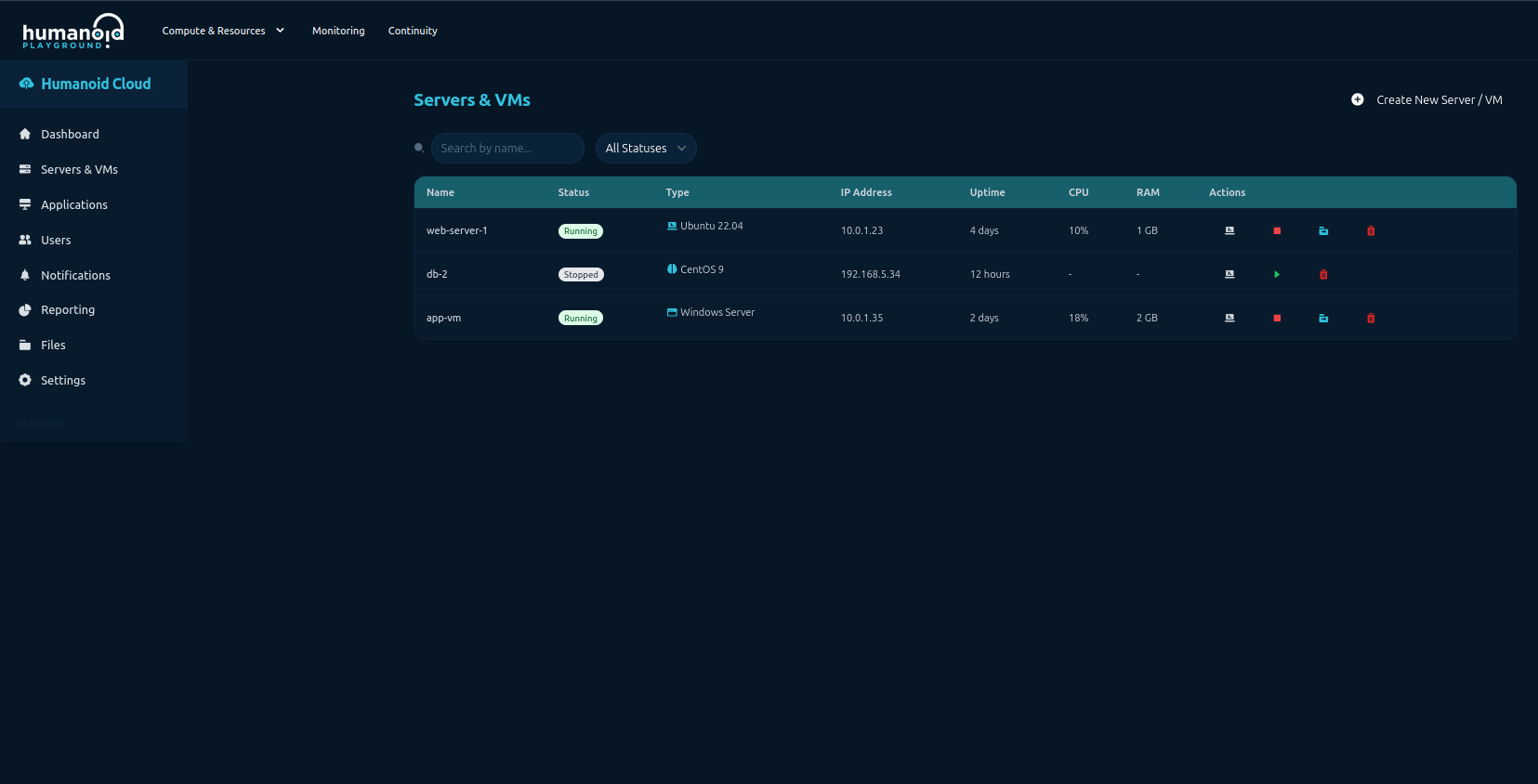Open terminal console for web-server-1
This screenshot has width=1538, height=784.
(x=1229, y=230)
